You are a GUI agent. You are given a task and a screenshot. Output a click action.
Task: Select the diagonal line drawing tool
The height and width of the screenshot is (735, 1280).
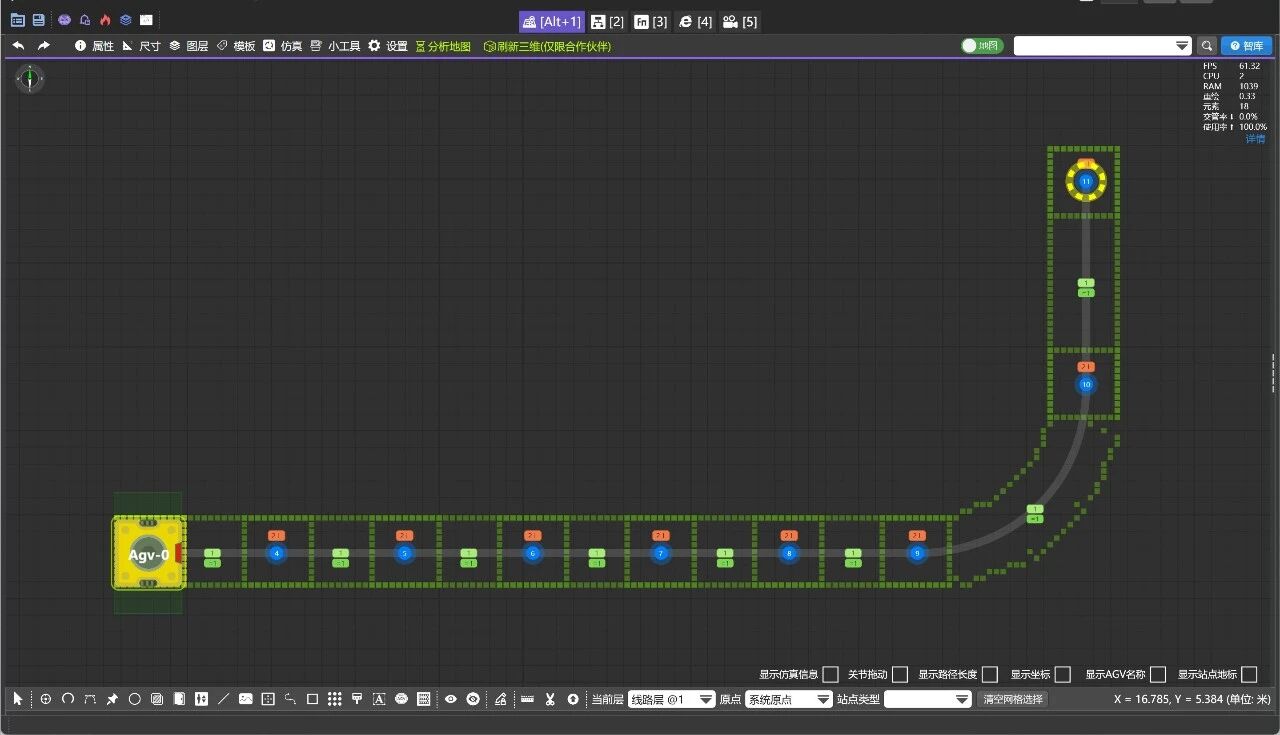[223, 699]
